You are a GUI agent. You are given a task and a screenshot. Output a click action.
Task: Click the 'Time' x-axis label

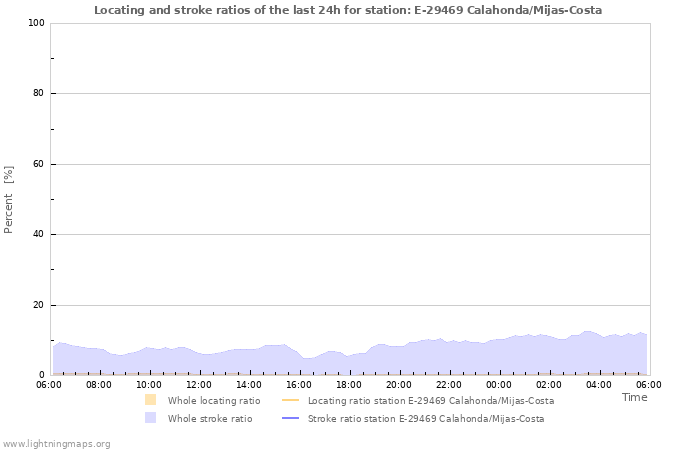click(x=634, y=397)
